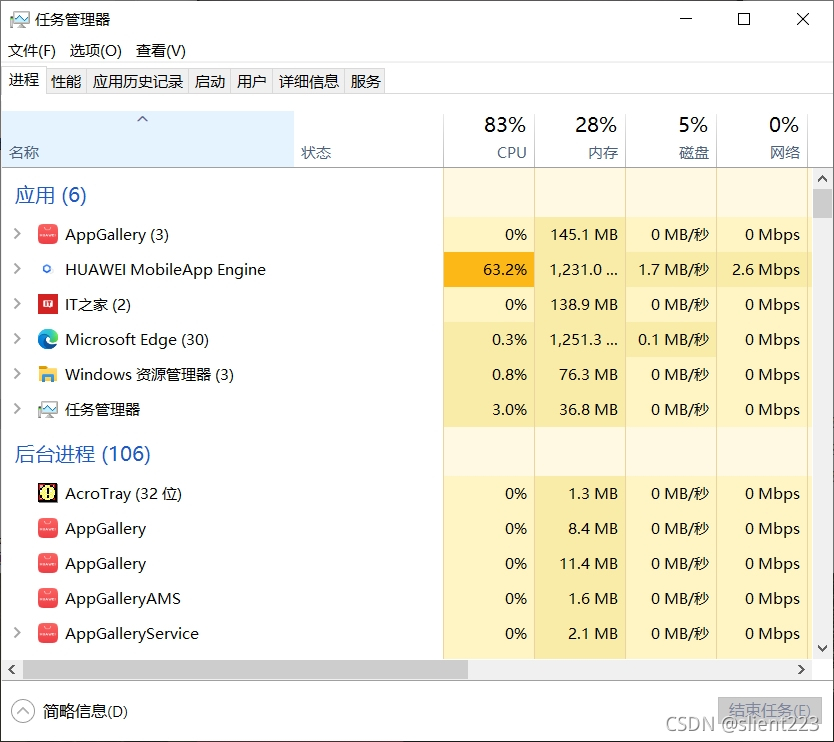This screenshot has height=742, width=834.
Task: Expand the AppGalleryService process row
Action: [17, 633]
